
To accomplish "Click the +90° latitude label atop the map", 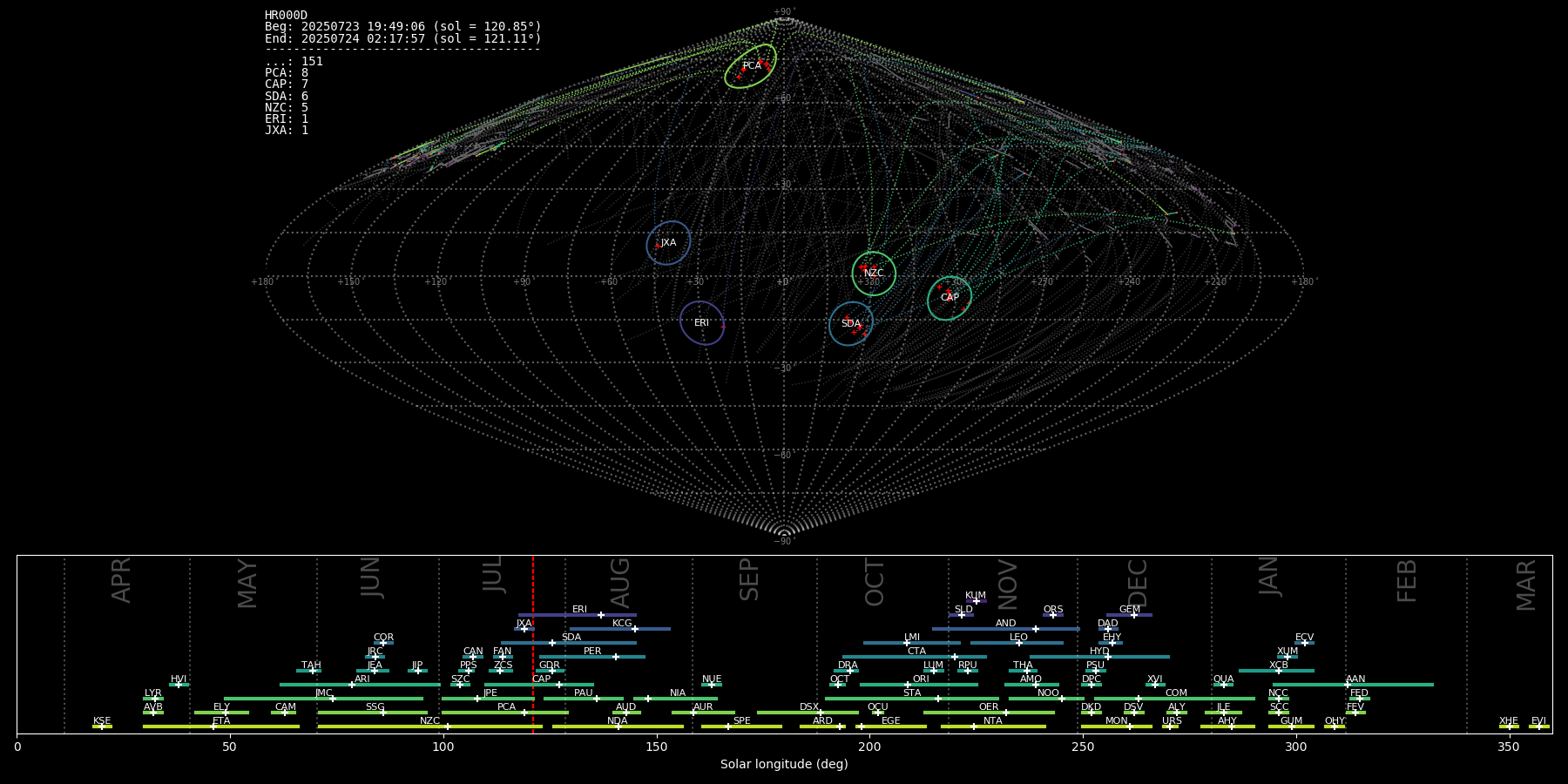I will click(x=784, y=11).
